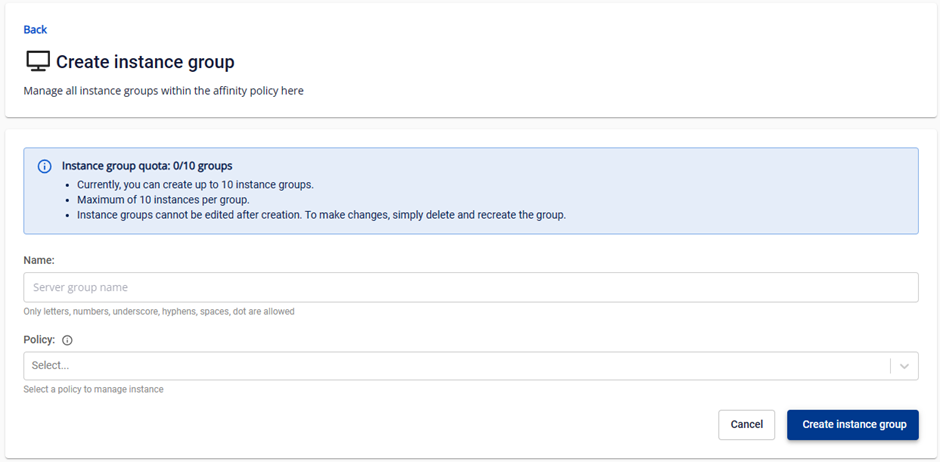Focus the Server group name input field
This screenshot has width=940, height=462.
[470, 287]
